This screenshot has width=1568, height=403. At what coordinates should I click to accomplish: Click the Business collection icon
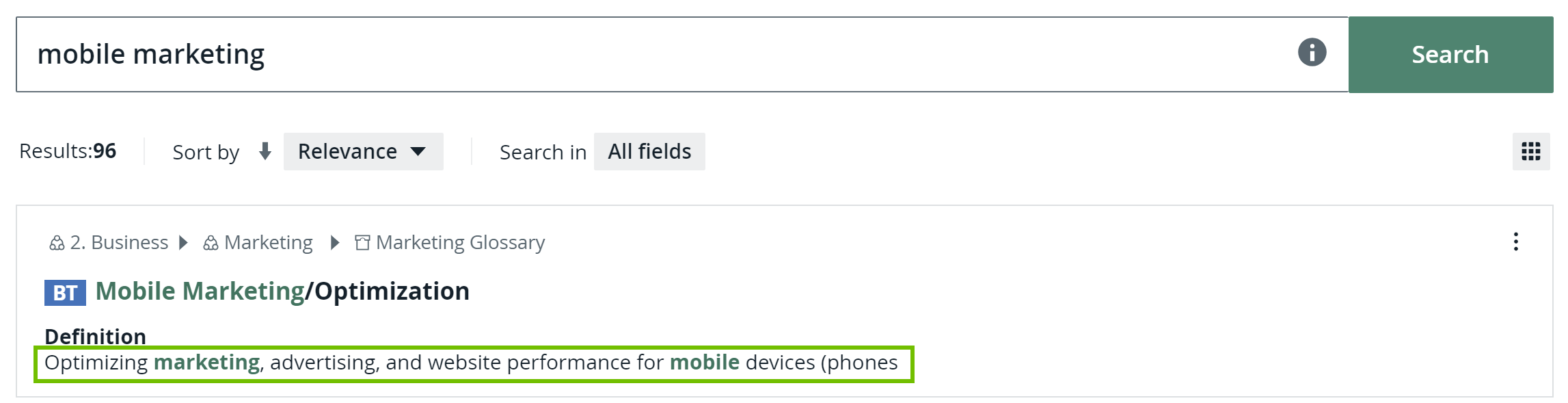click(x=57, y=243)
